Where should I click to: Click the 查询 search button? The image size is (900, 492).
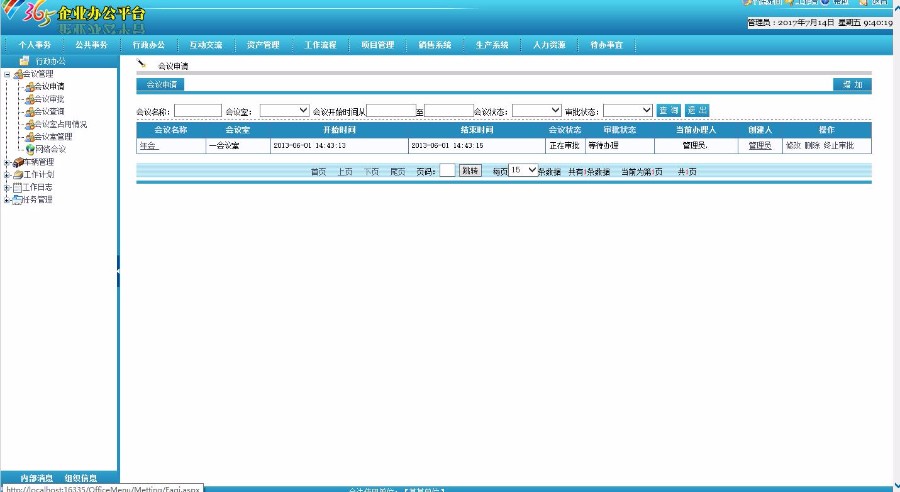(668, 110)
